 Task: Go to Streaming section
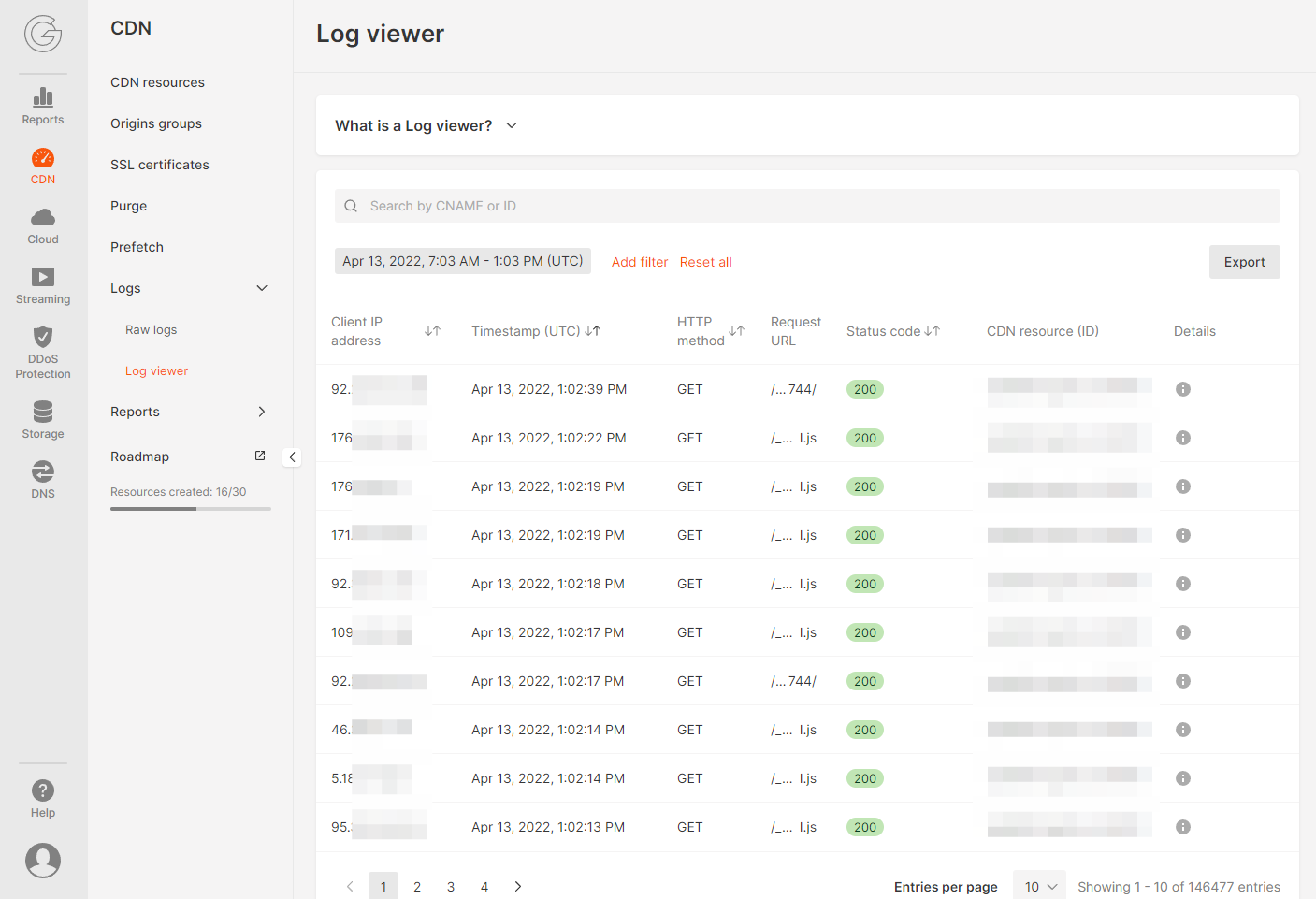pyautogui.click(x=43, y=285)
